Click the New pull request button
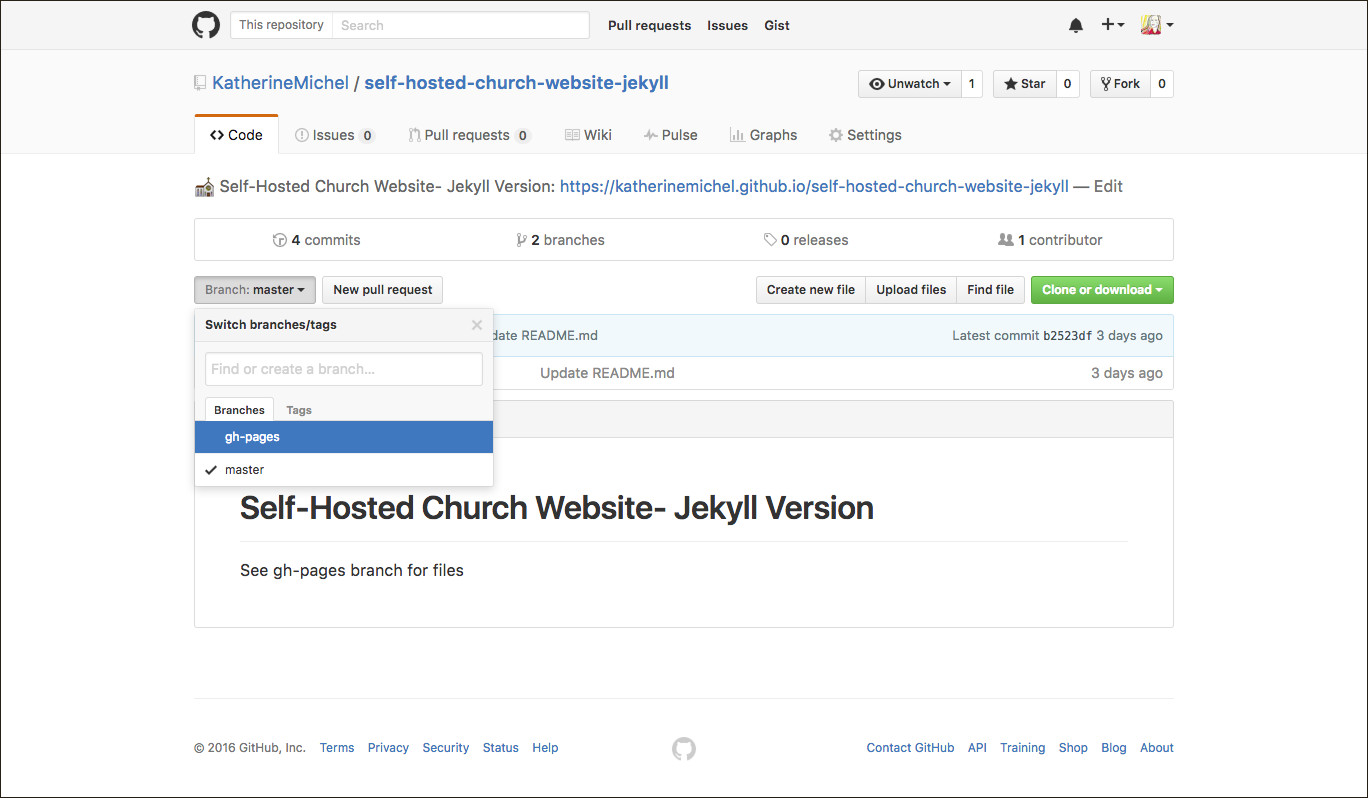This screenshot has width=1368, height=798. (x=382, y=290)
